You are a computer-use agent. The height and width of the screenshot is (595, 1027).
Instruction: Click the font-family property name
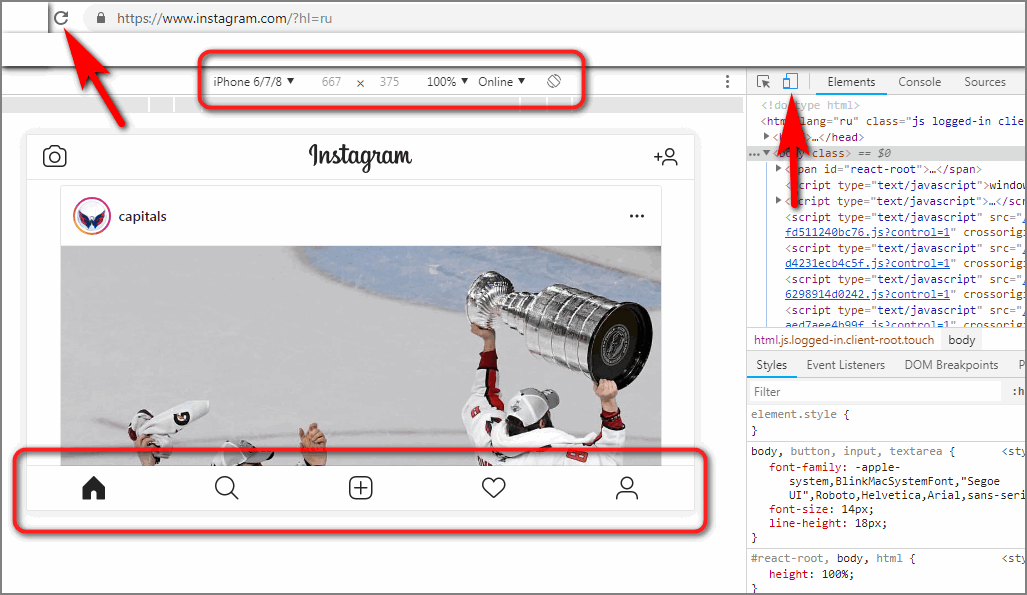[804, 467]
